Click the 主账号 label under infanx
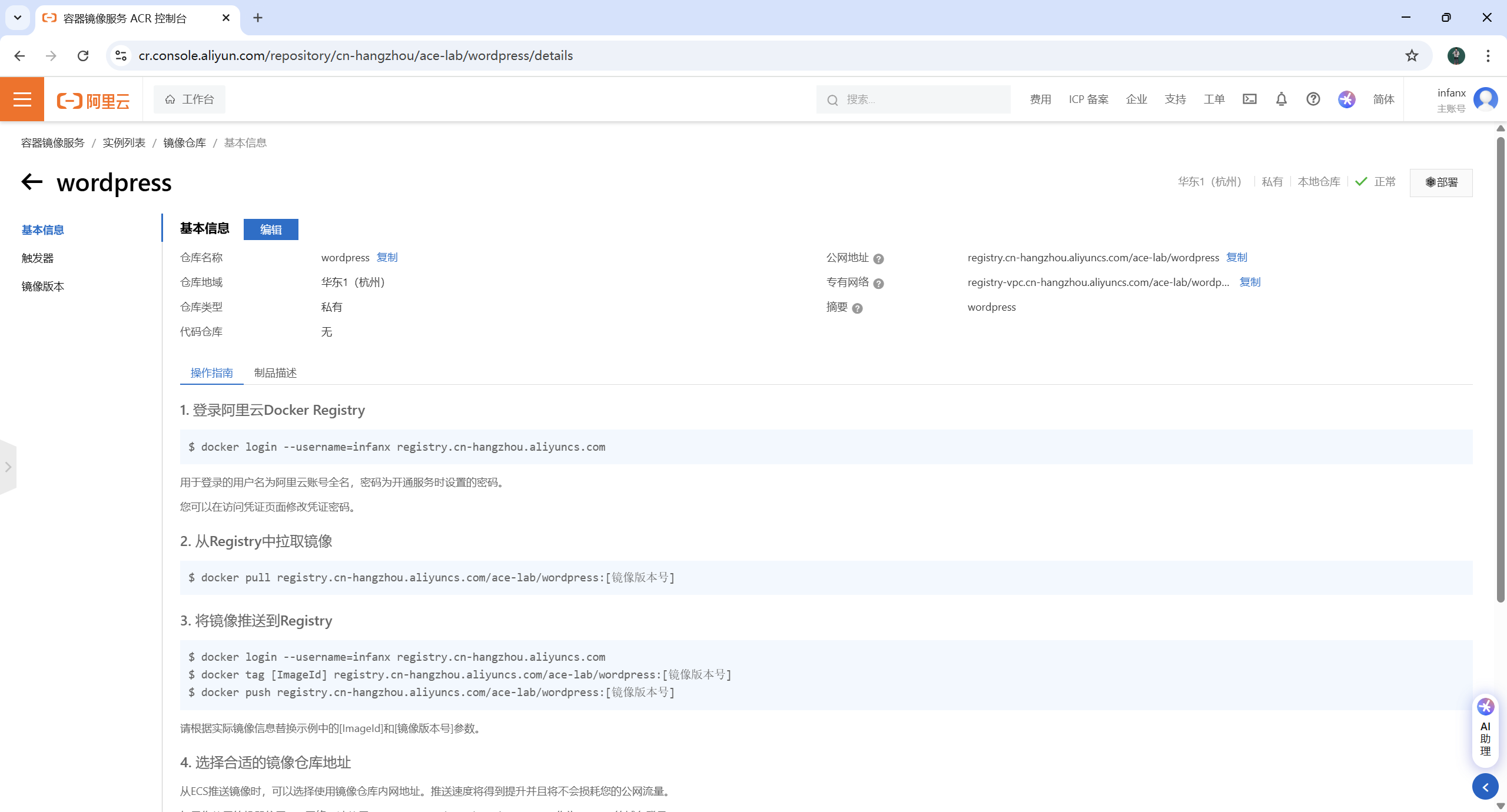The image size is (1507, 812). coord(1451,109)
